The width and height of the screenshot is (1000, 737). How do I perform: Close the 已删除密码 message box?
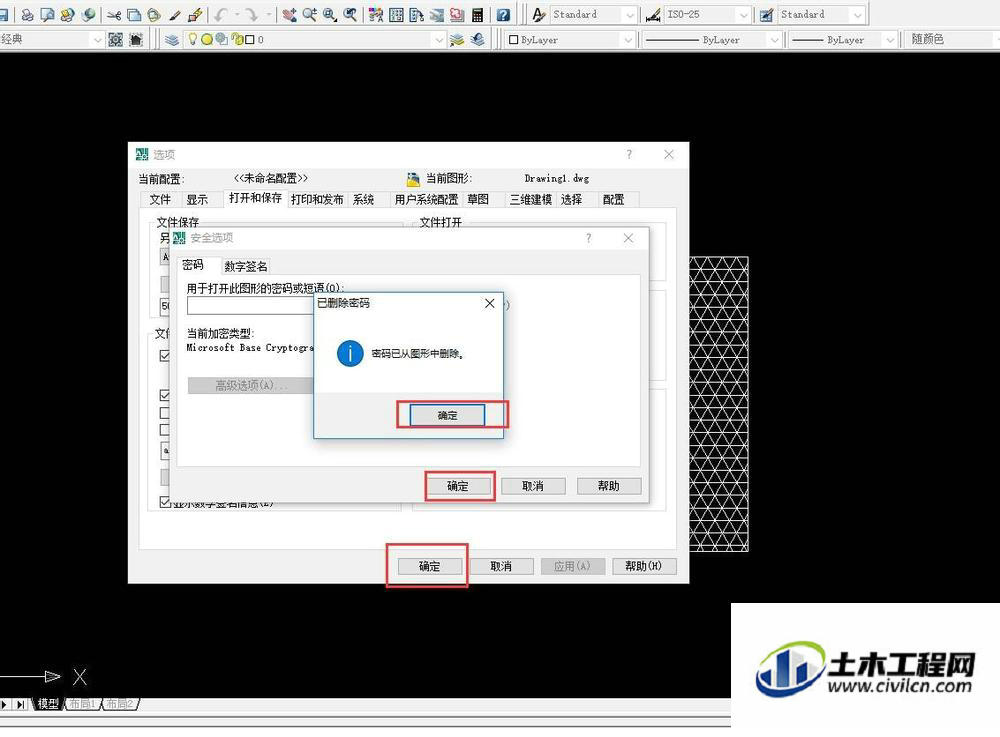(489, 303)
